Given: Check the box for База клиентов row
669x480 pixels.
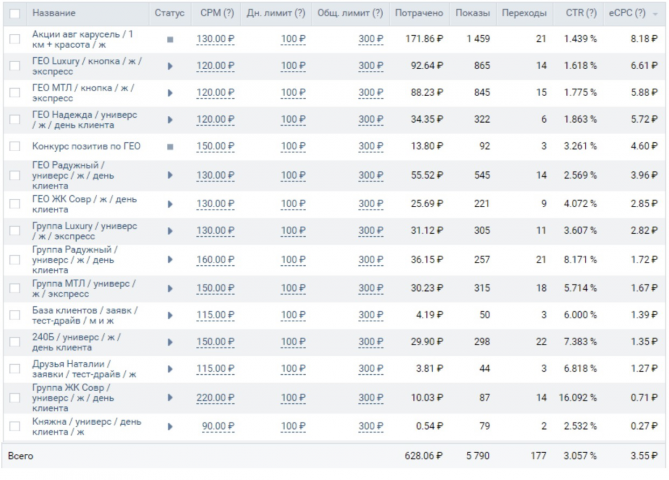Looking at the screenshot, I should [x=15, y=315].
